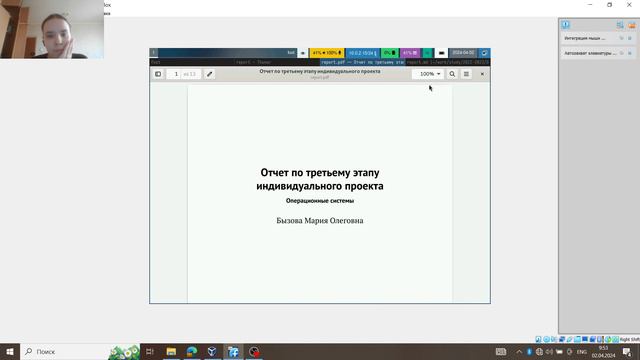Click the 2024-04-02 date block in status bar
The image size is (640, 360).
coord(463,53)
